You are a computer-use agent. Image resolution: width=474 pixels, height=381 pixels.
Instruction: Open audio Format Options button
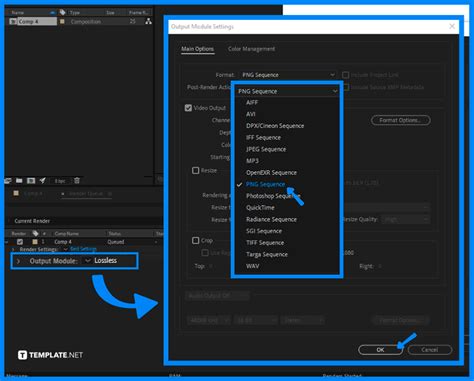[x=400, y=320]
